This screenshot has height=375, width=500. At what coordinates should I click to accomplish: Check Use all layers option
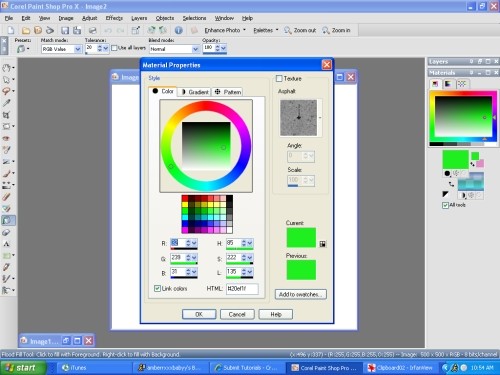[x=114, y=48]
